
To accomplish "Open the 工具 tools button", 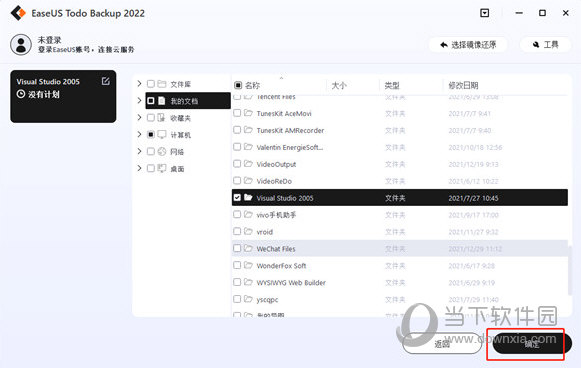I will [x=545, y=45].
